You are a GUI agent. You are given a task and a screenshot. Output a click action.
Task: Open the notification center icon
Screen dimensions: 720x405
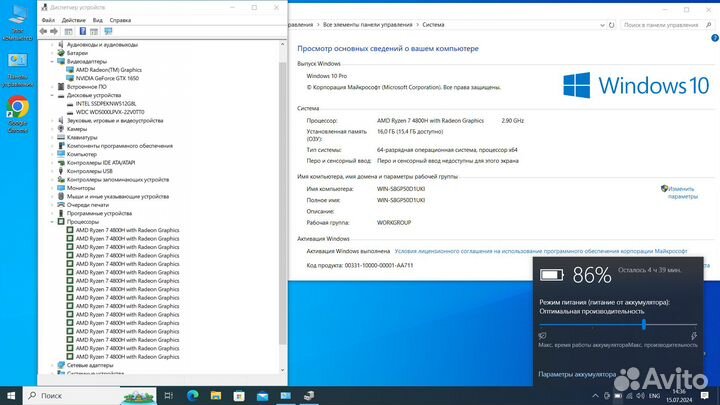705,395
